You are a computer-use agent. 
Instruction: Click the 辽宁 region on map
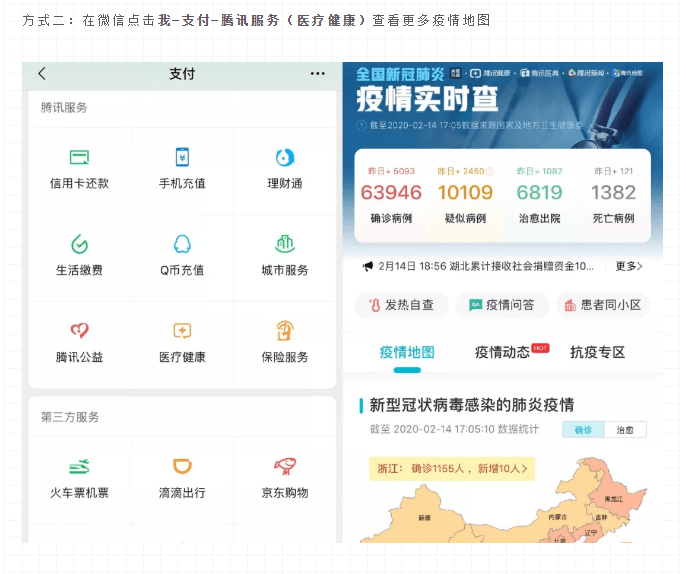pyautogui.click(x=591, y=532)
